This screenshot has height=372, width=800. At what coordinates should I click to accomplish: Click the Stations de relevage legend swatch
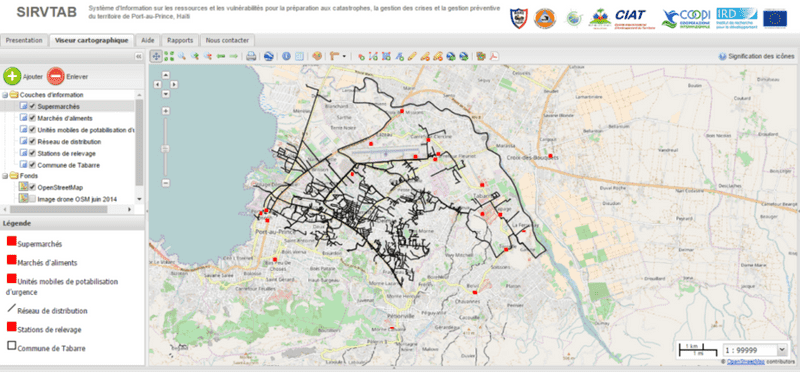[11, 326]
